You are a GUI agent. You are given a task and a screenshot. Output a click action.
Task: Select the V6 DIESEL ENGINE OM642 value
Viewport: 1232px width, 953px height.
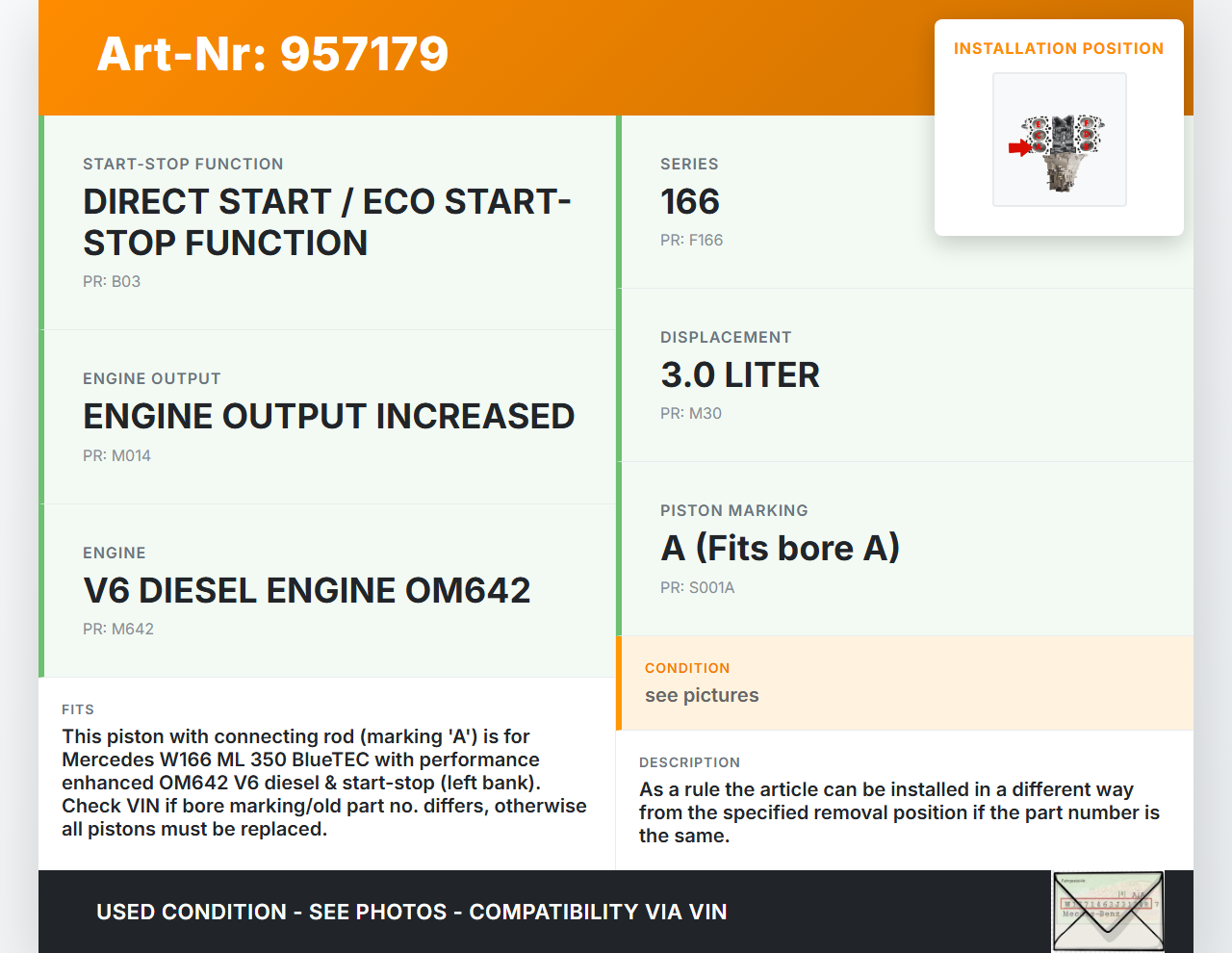306,591
